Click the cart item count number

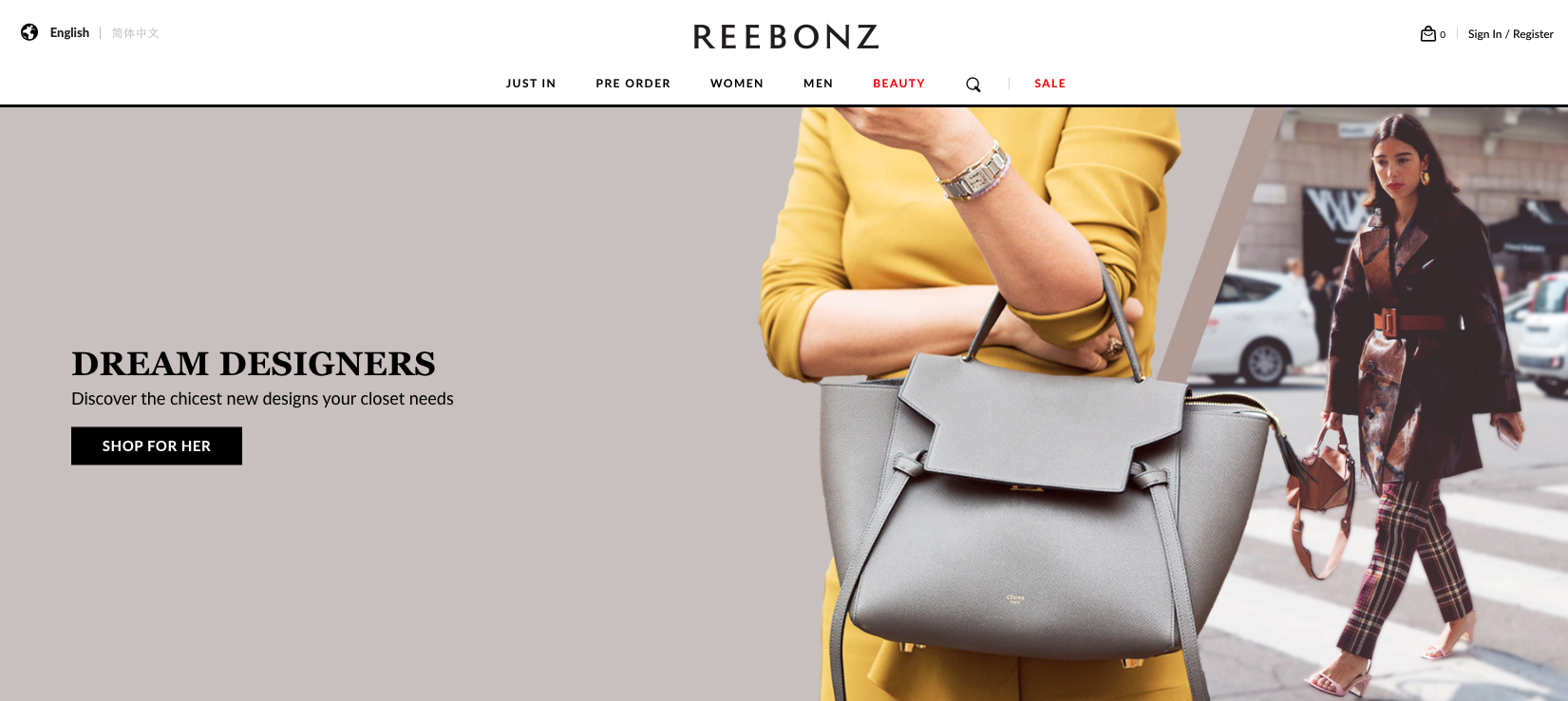tap(1443, 35)
